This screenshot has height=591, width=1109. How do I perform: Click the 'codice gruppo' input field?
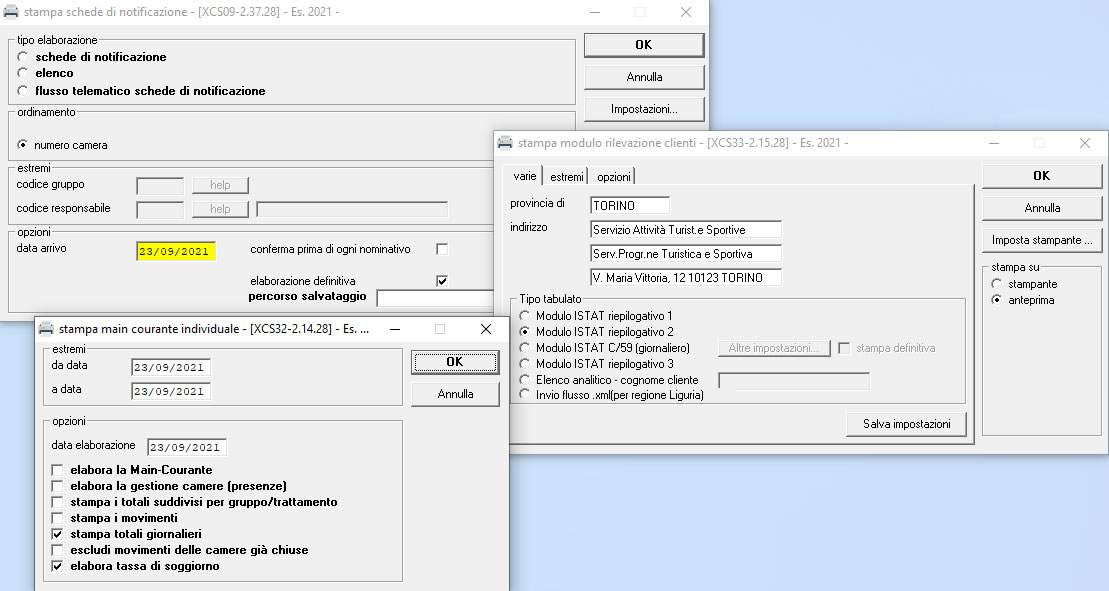[x=160, y=185]
